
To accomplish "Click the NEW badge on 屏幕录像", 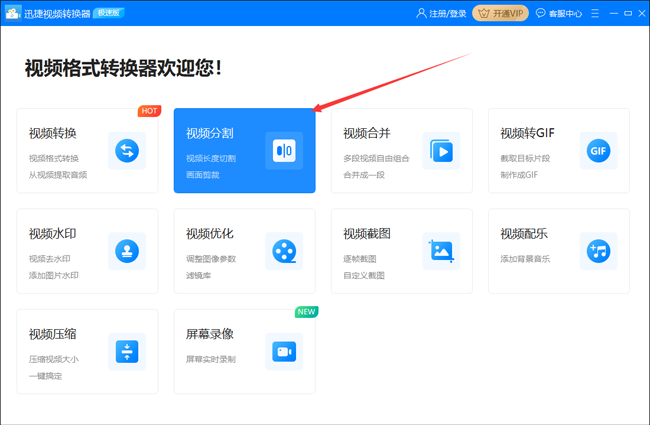I will coord(306,312).
